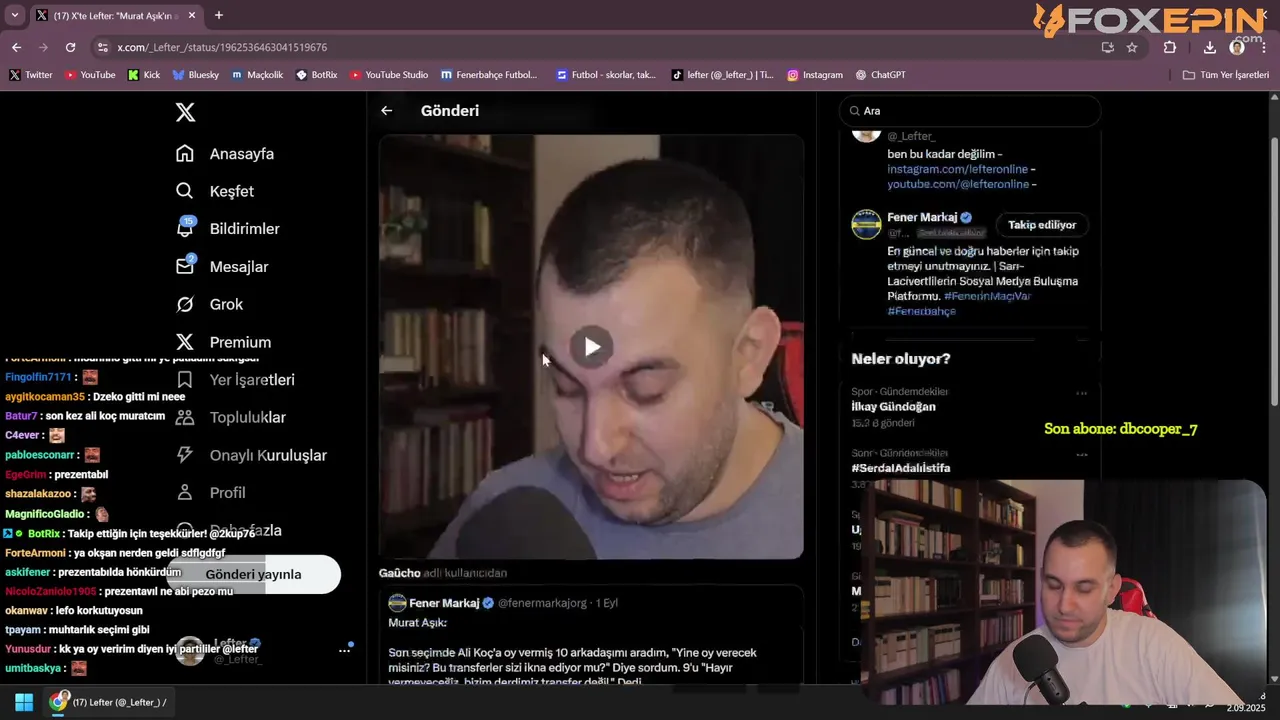The width and height of the screenshot is (1280, 720).
Task: Click browser back arrow
Action: pos(16,47)
